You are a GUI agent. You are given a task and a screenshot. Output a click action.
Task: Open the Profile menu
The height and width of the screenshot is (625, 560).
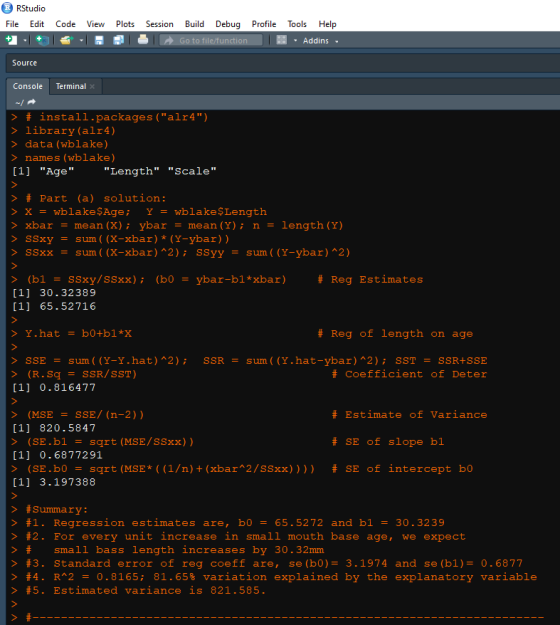(x=264, y=24)
